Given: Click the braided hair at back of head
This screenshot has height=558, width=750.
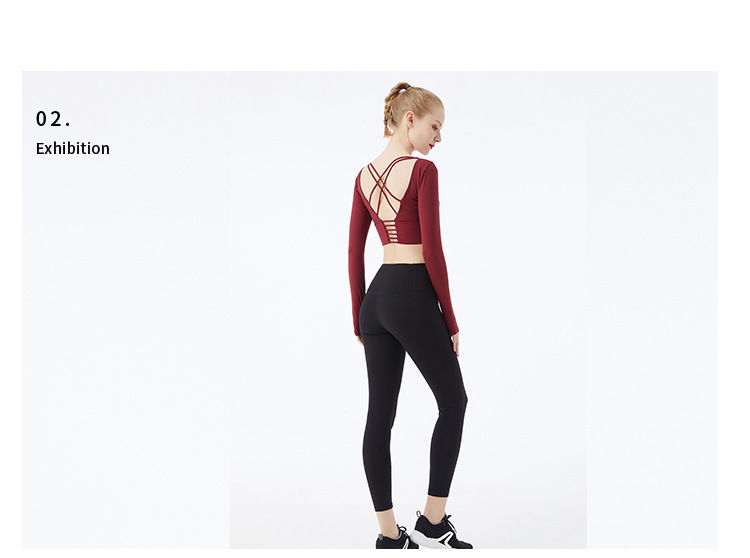Looking at the screenshot, I should [x=388, y=117].
